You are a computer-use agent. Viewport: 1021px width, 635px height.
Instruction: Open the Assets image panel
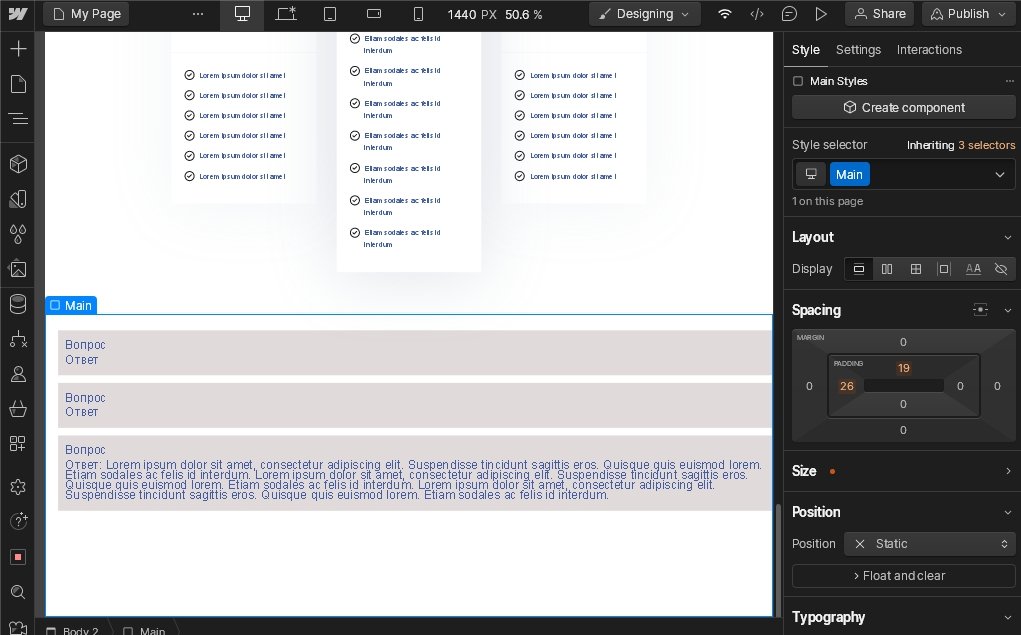[x=18, y=269]
